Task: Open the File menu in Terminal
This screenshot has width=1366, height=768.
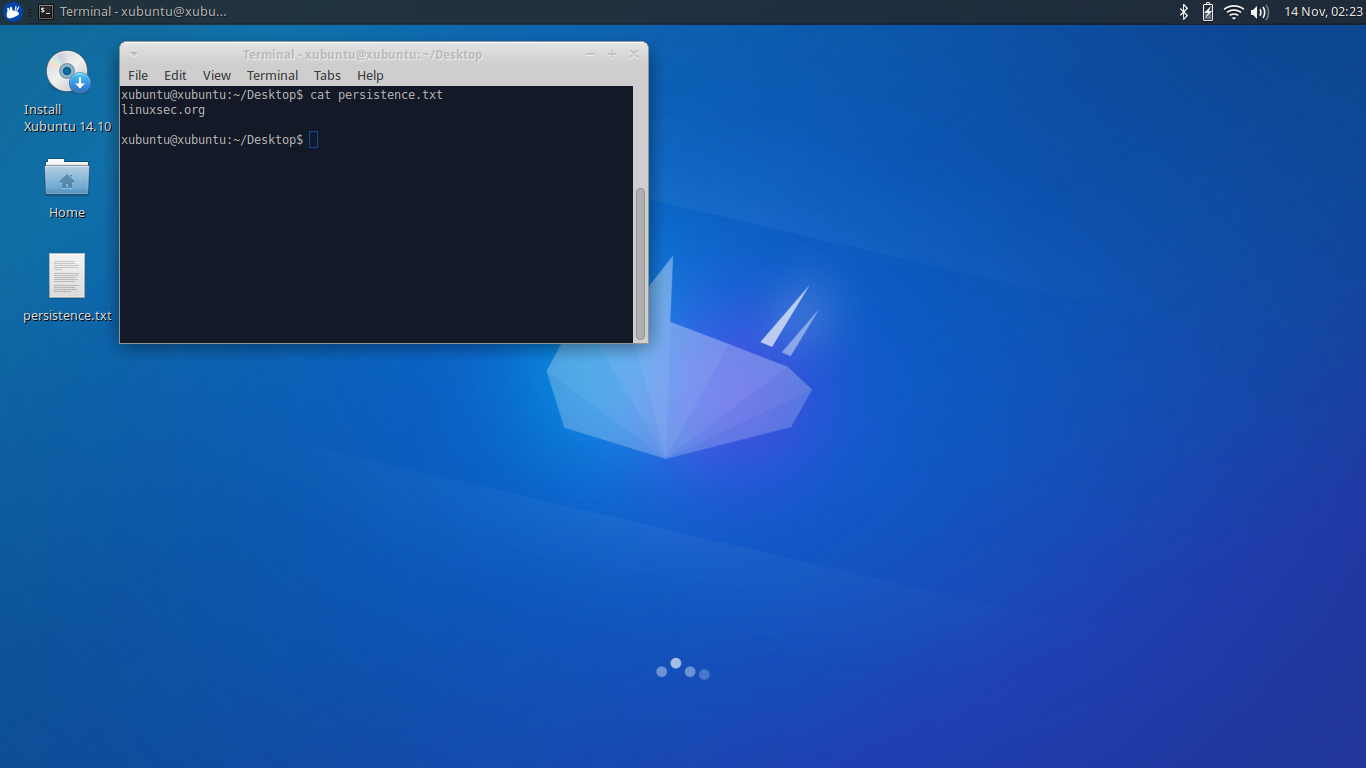Action: (x=137, y=75)
